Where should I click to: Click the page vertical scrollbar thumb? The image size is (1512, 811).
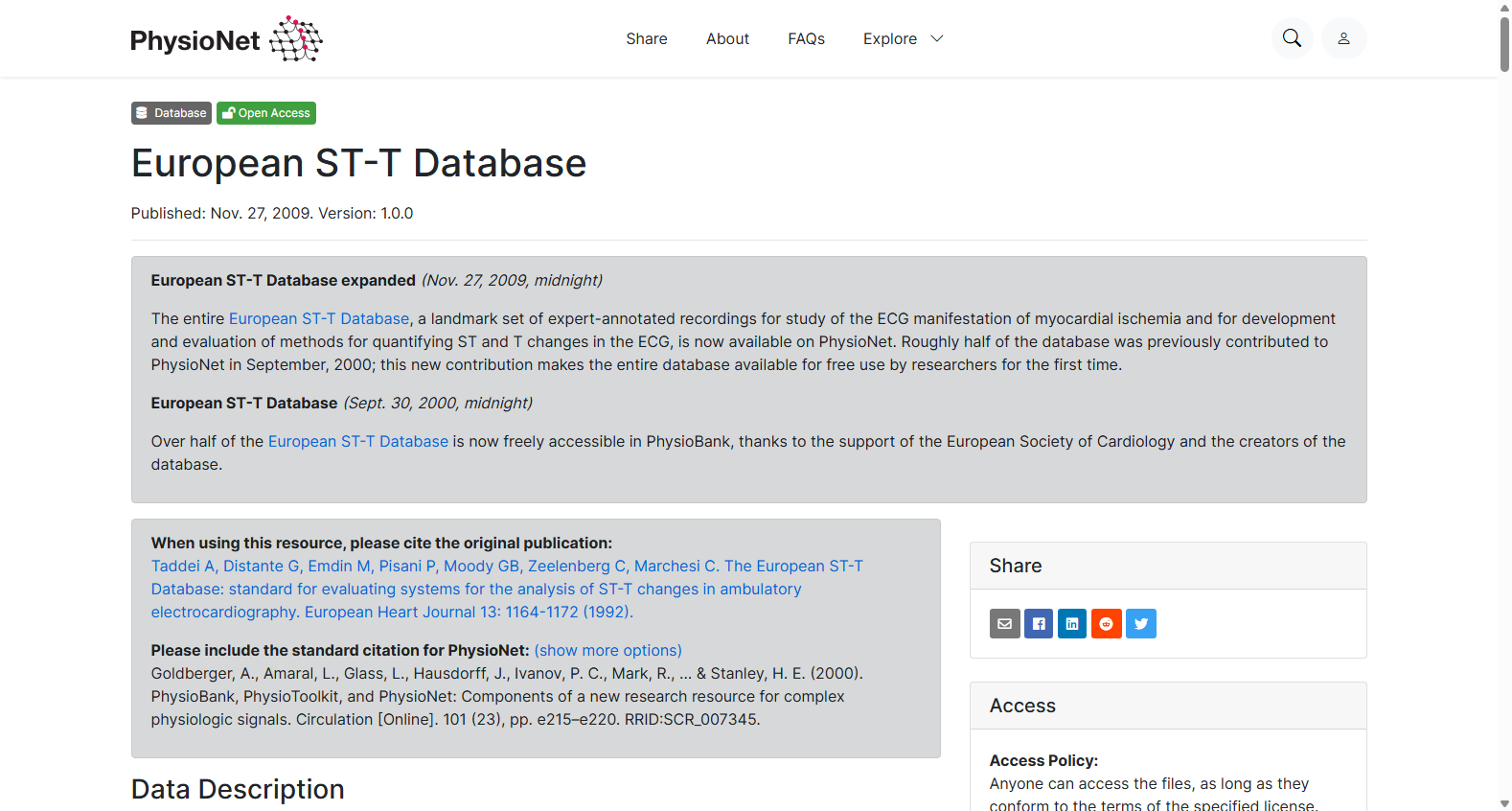tap(1504, 43)
